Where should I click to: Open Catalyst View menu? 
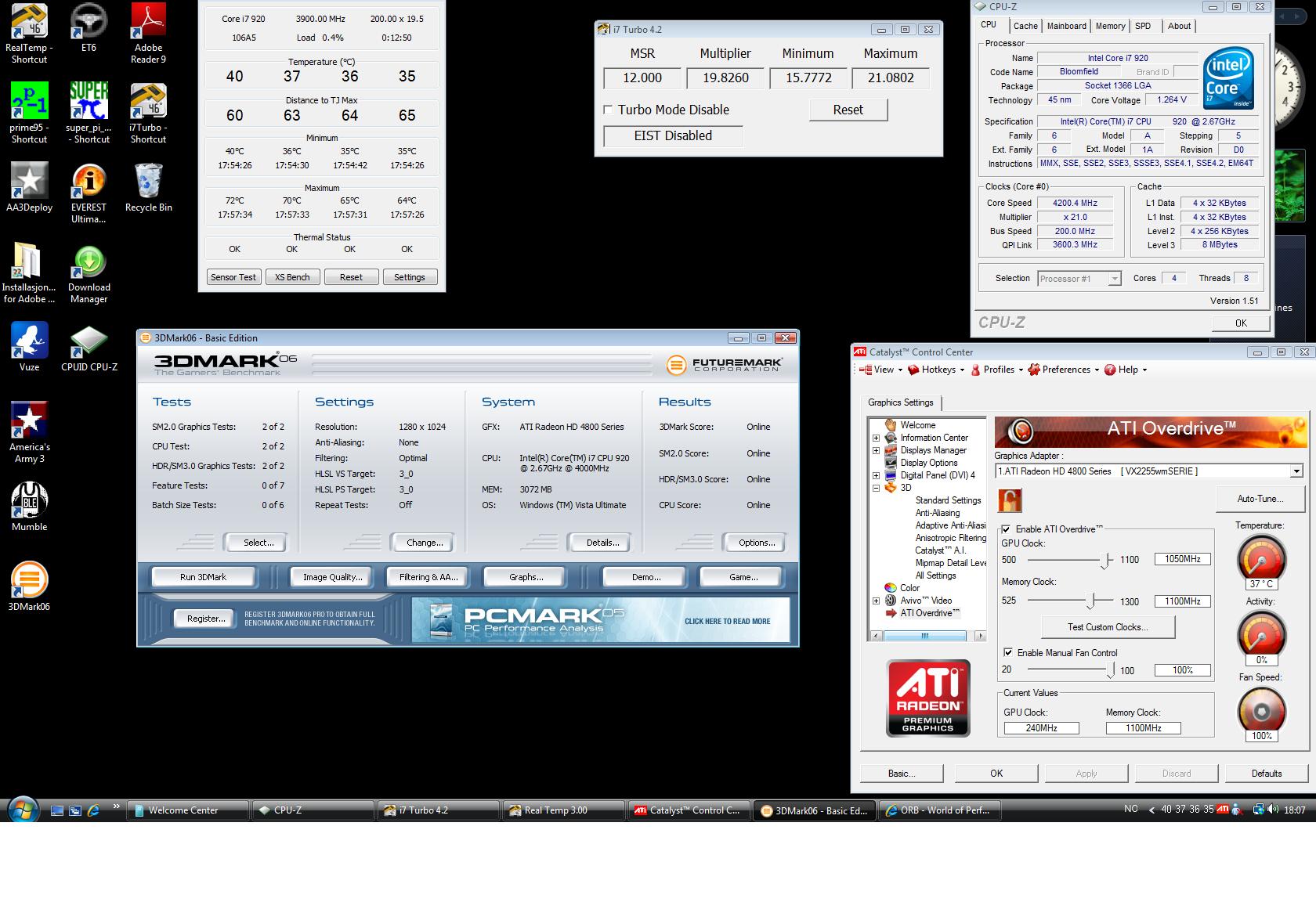coord(881,370)
